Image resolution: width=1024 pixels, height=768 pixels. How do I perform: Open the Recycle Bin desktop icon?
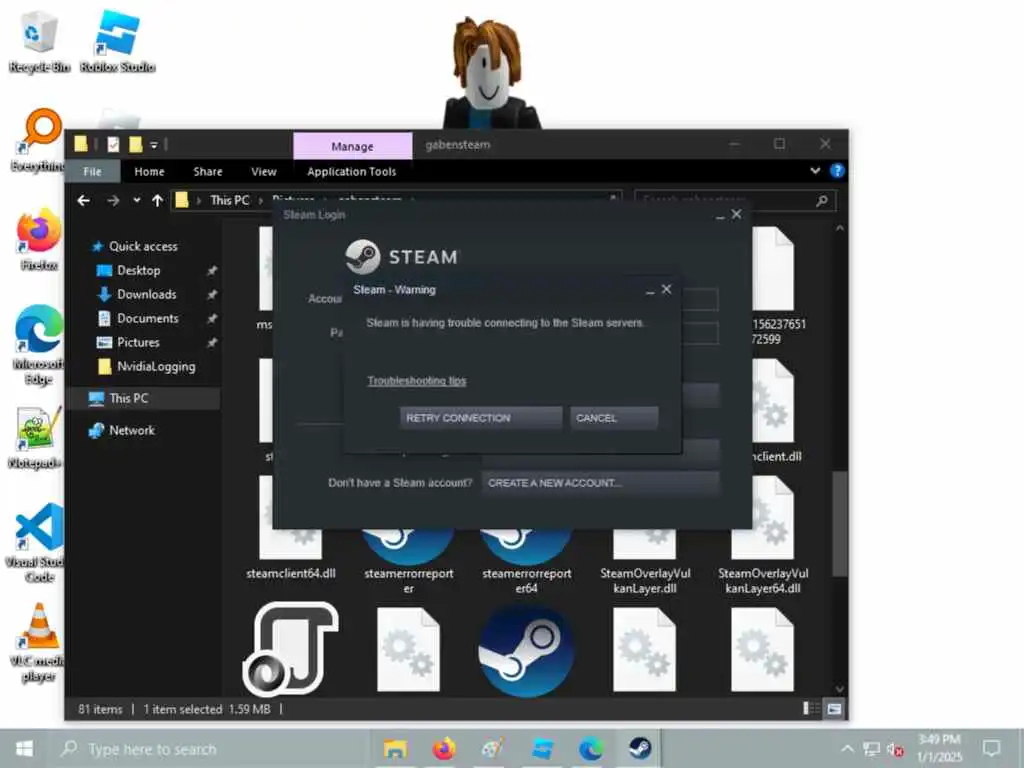39,42
